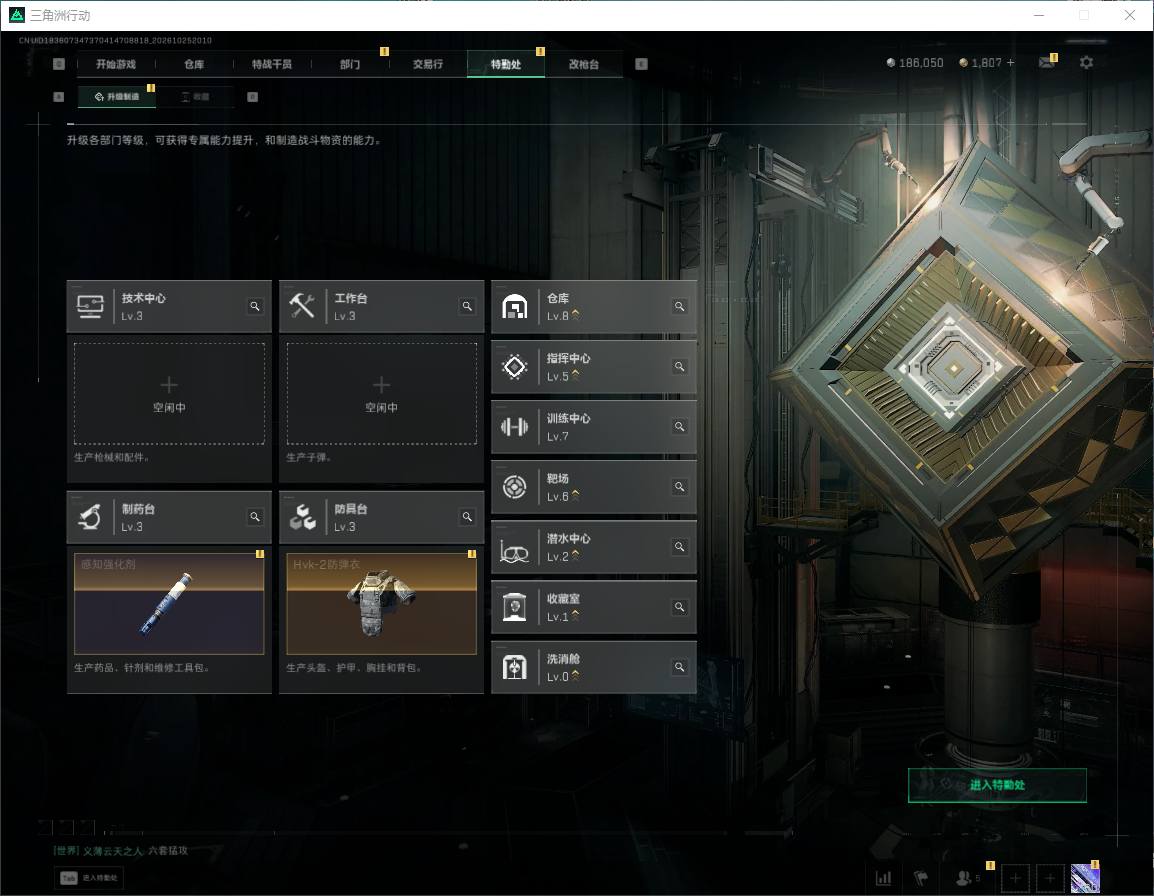1154x896 pixels.
Task: Switch to the 仓库 top tab
Action: [194, 64]
